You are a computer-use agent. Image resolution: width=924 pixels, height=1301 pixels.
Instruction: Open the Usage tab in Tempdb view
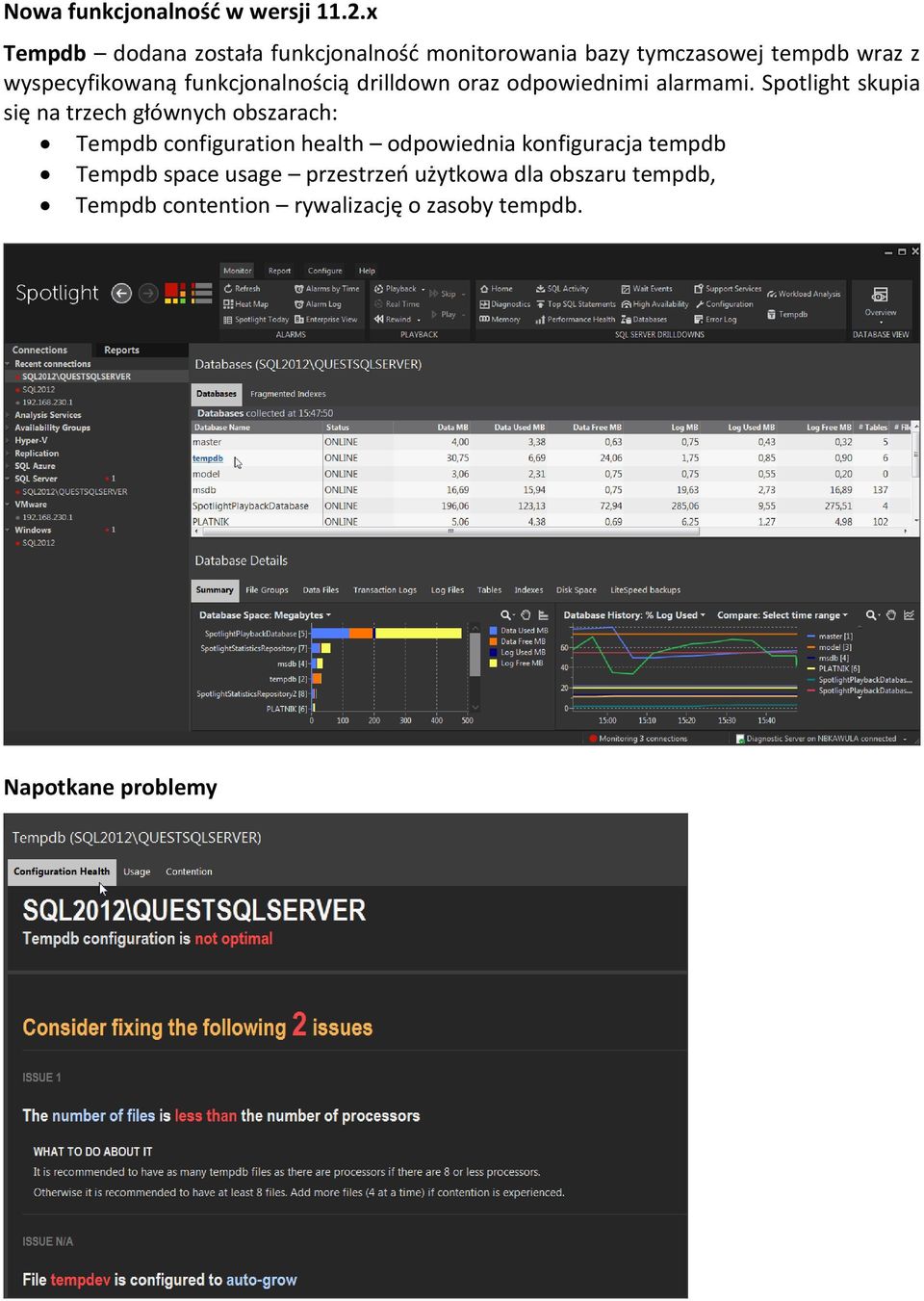coord(137,872)
